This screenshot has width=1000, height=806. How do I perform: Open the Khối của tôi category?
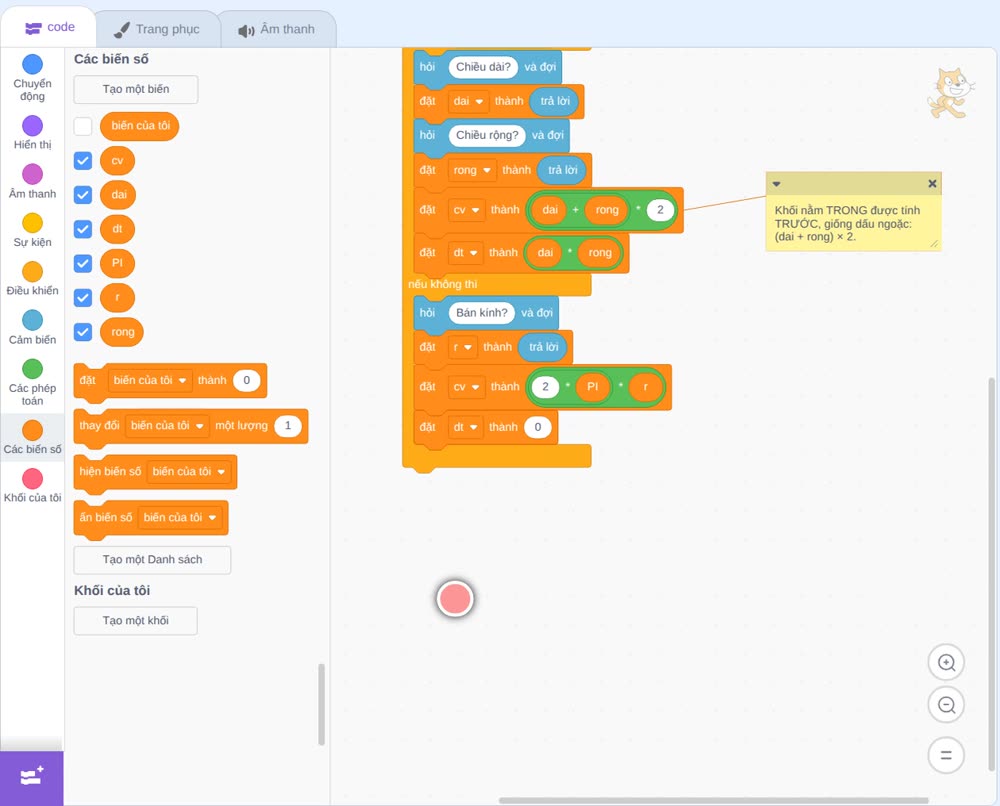click(33, 485)
